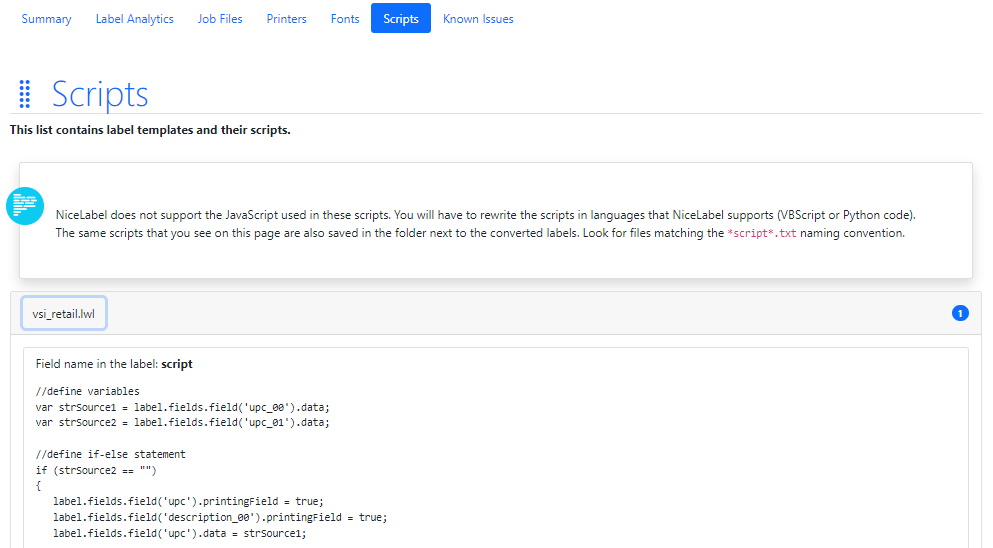Click the active Scripts tab

click(x=401, y=19)
